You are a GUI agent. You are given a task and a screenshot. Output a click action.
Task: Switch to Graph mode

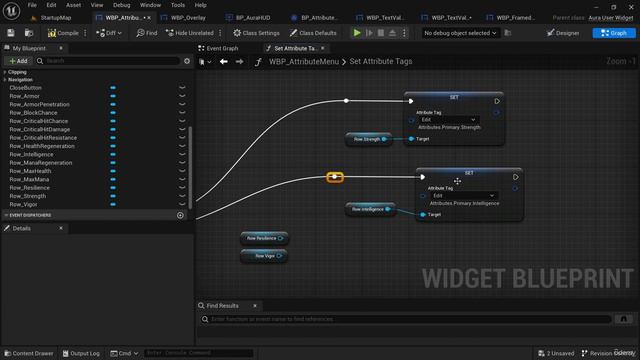pyautogui.click(x=614, y=33)
